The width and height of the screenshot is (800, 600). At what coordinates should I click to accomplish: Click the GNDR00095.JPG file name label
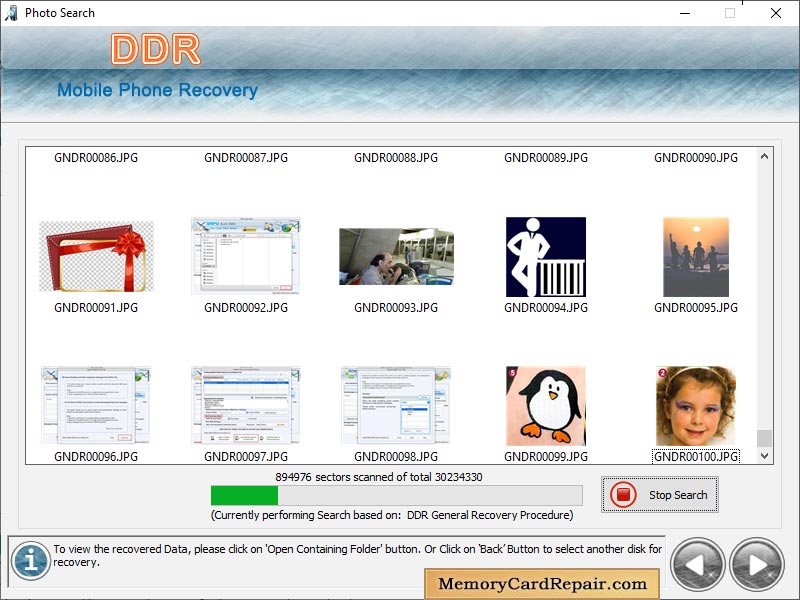(696, 308)
